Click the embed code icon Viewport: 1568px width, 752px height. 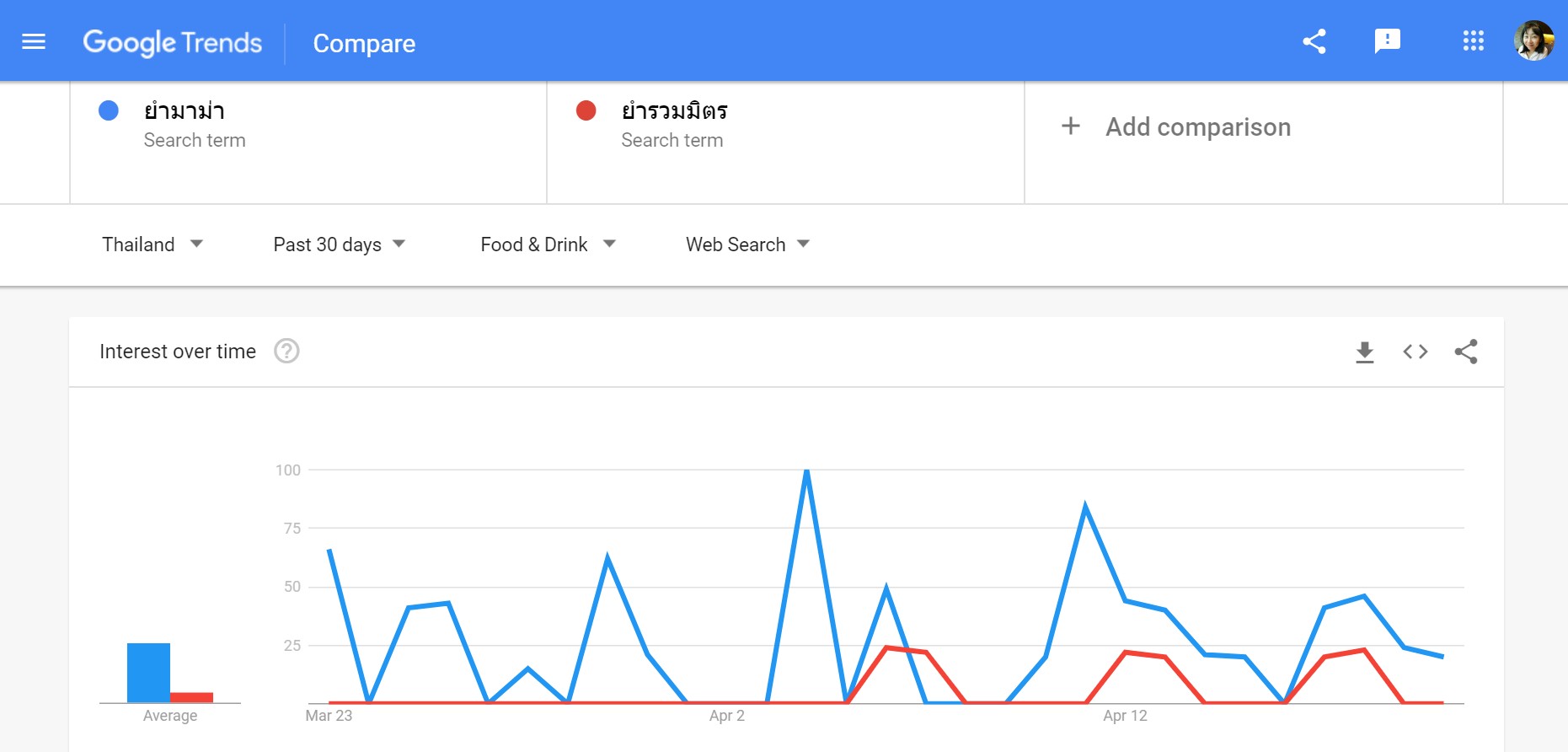tap(1415, 352)
